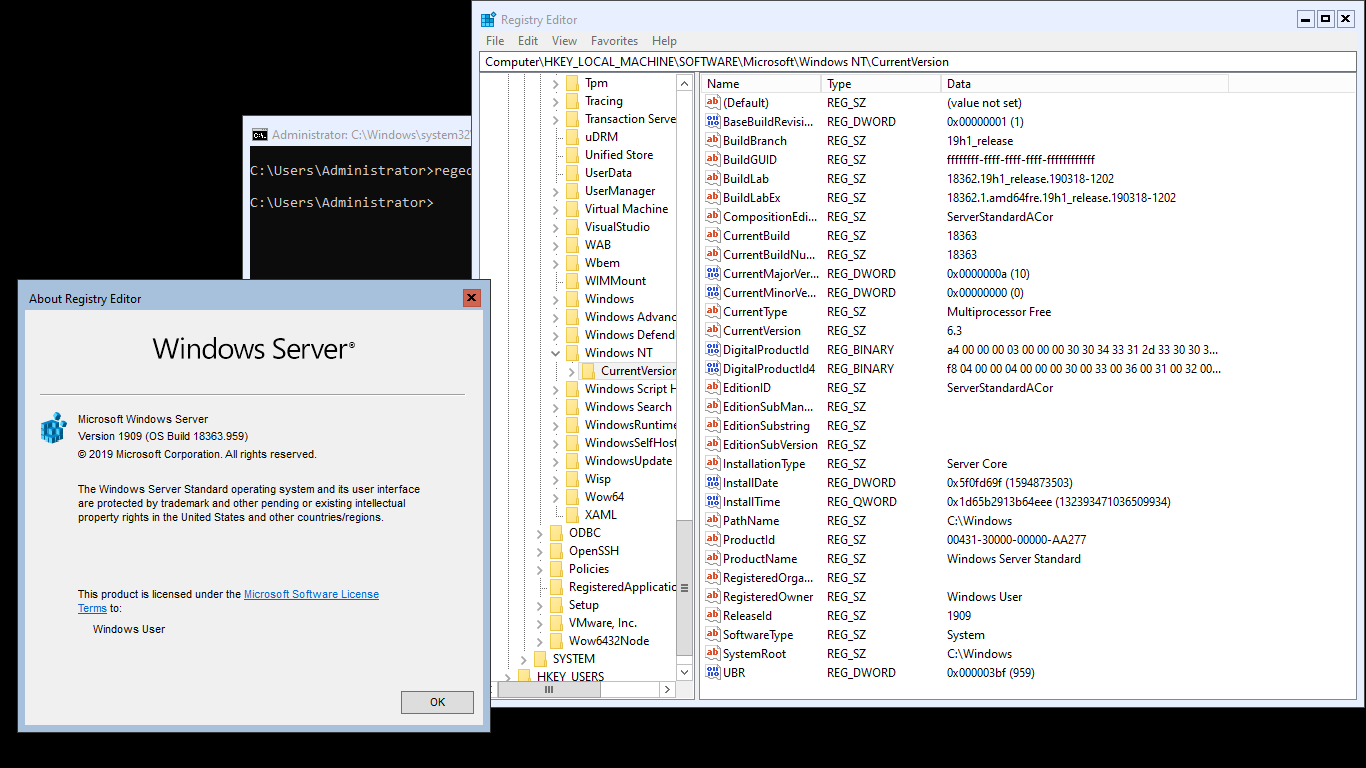Screen dimensions: 1366x768
Task: Click the DWORD icon beside the UBR value
Action: click(713, 672)
